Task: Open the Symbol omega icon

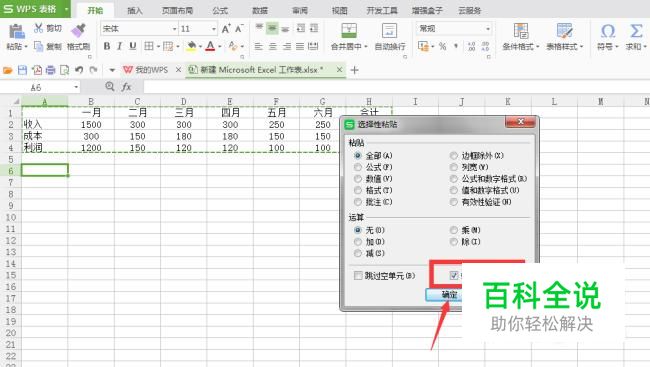Action: click(x=608, y=31)
